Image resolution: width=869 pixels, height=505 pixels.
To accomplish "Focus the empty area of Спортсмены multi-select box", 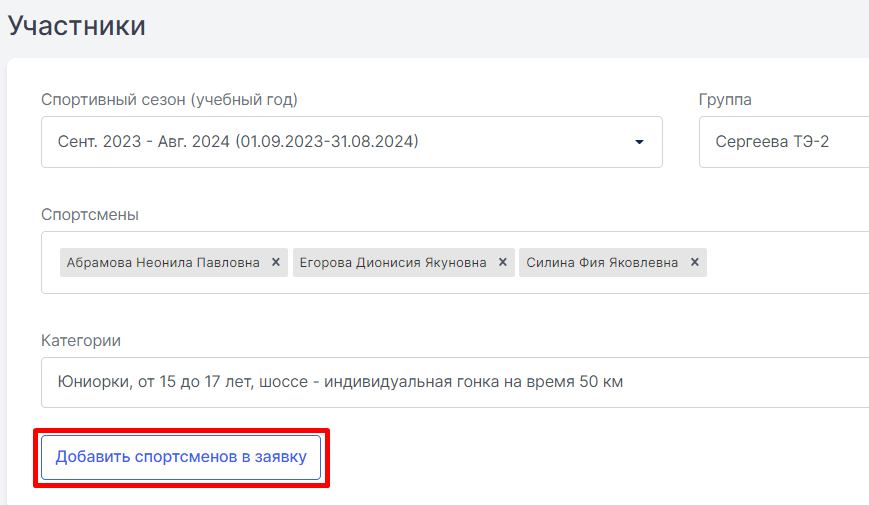I will pyautogui.click(x=787, y=263).
